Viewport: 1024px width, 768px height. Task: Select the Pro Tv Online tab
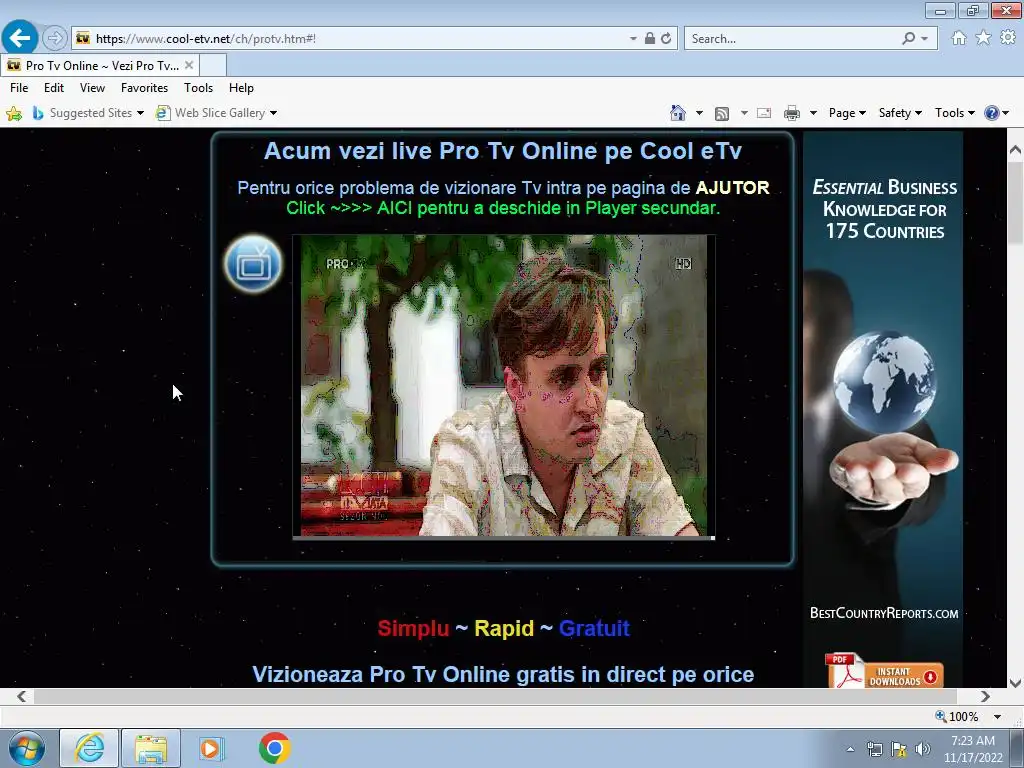pos(99,65)
